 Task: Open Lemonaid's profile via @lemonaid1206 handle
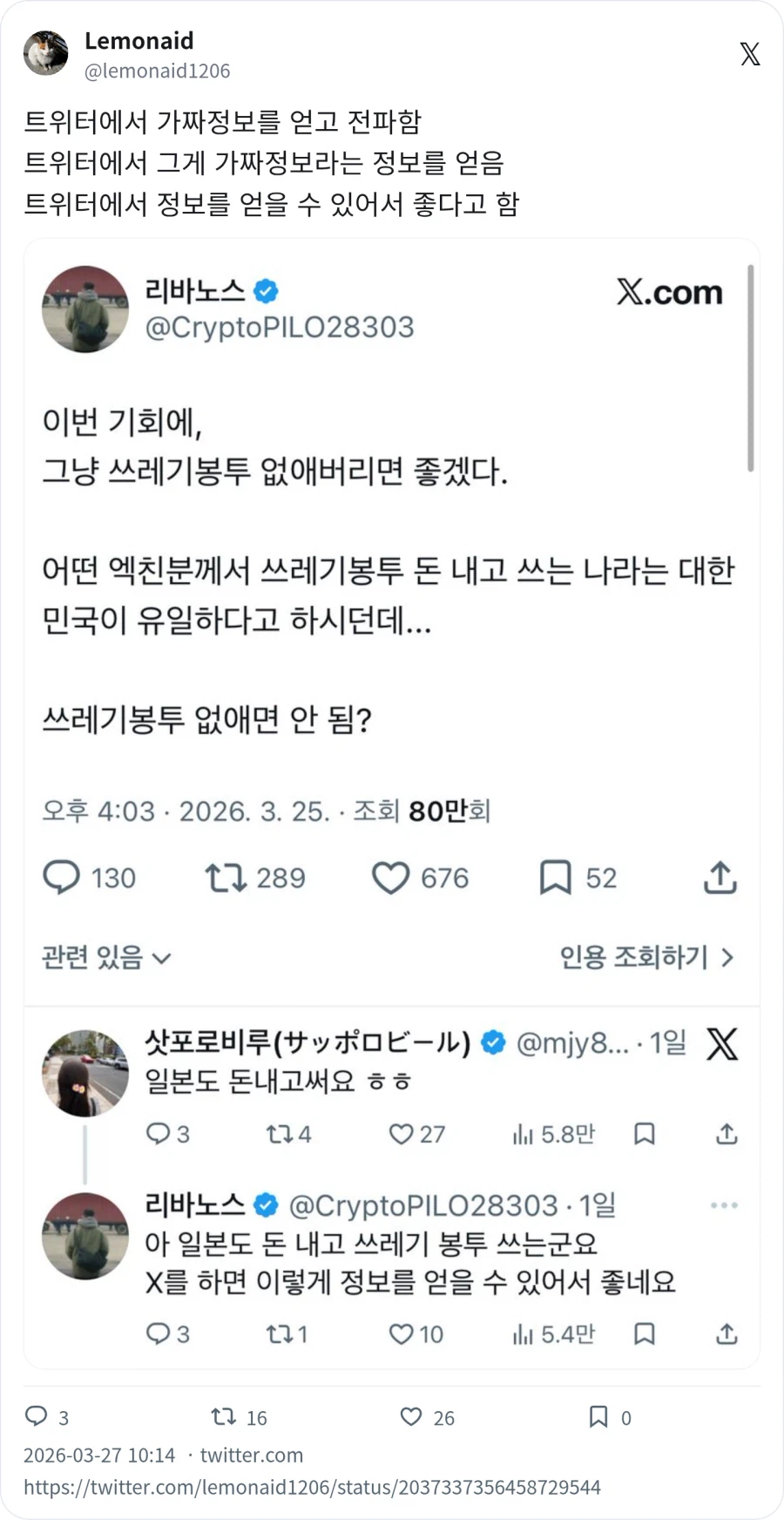157,71
